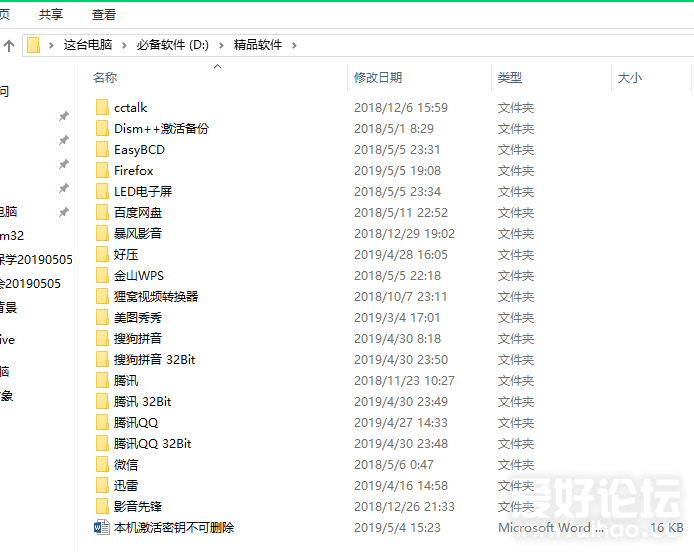Select the 腾讯QQ folder icon
The width and height of the screenshot is (694, 552).
click(102, 423)
